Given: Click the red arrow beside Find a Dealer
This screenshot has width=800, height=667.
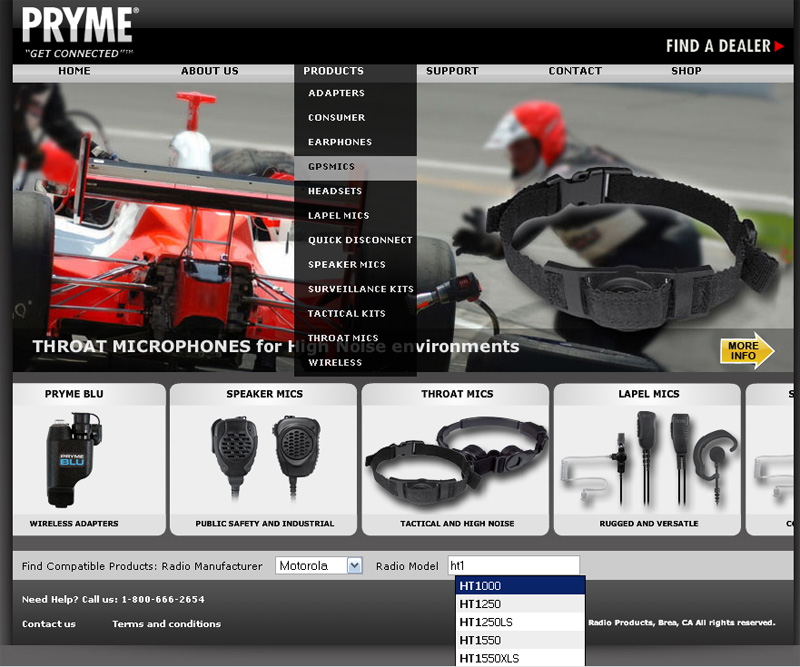Looking at the screenshot, I should (x=779, y=46).
